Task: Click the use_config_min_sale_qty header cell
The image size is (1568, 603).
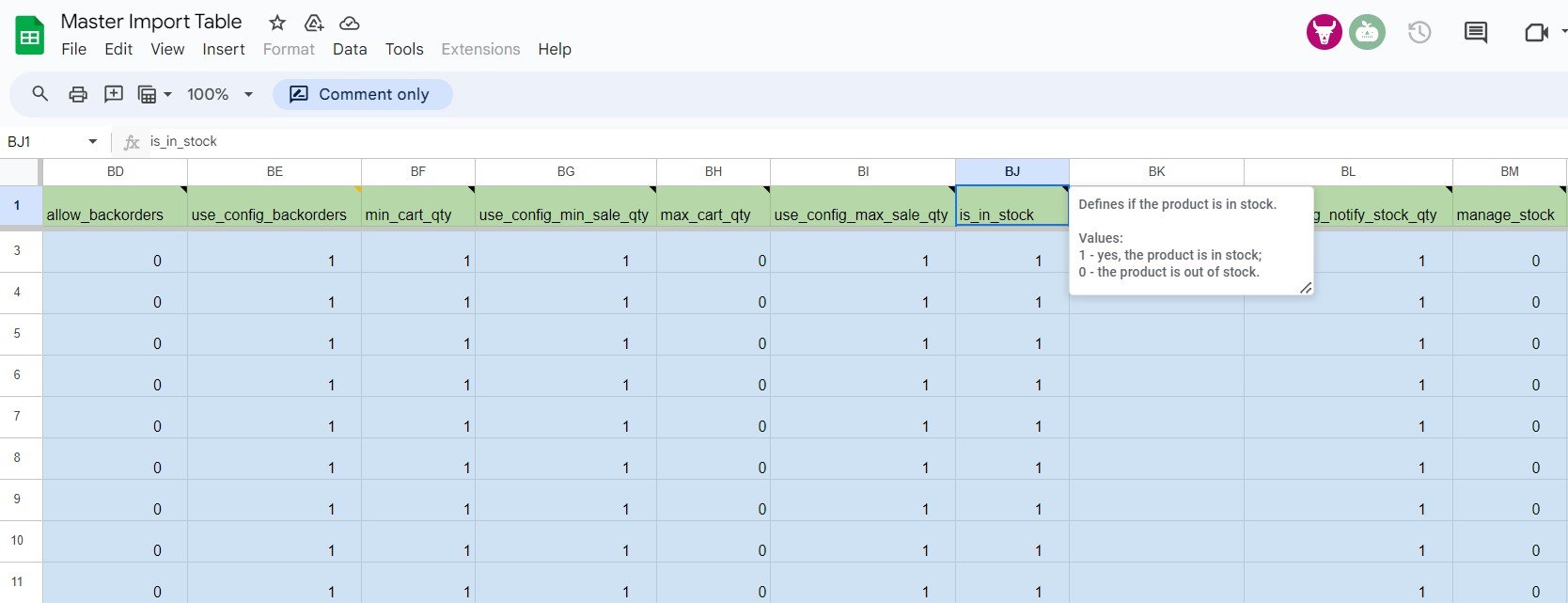Action: (566, 206)
